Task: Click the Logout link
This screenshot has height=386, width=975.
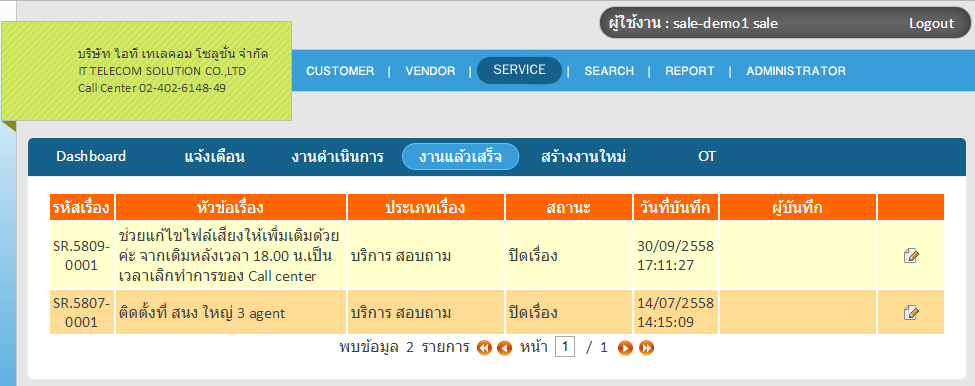Action: point(931,24)
